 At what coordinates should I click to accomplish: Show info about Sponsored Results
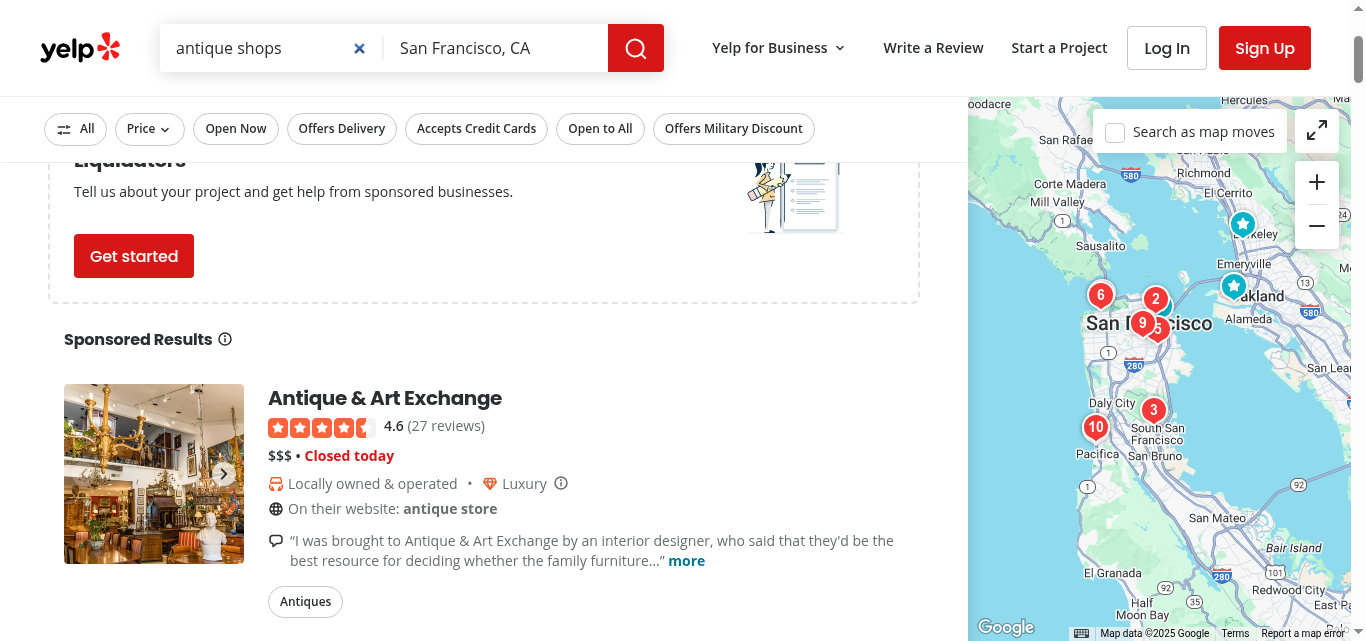tap(225, 339)
